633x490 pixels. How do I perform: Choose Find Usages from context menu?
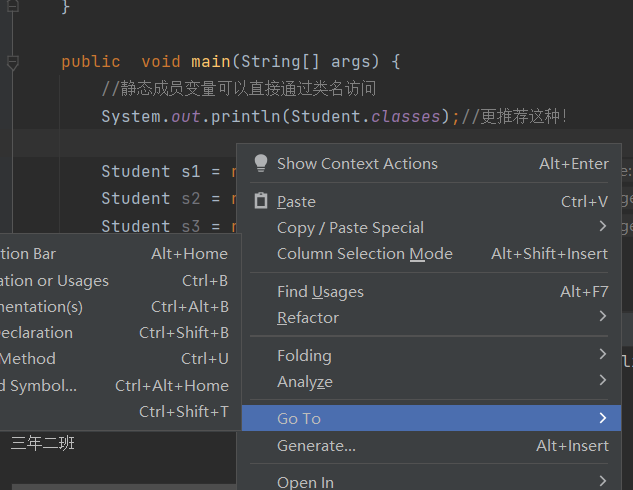click(320, 292)
